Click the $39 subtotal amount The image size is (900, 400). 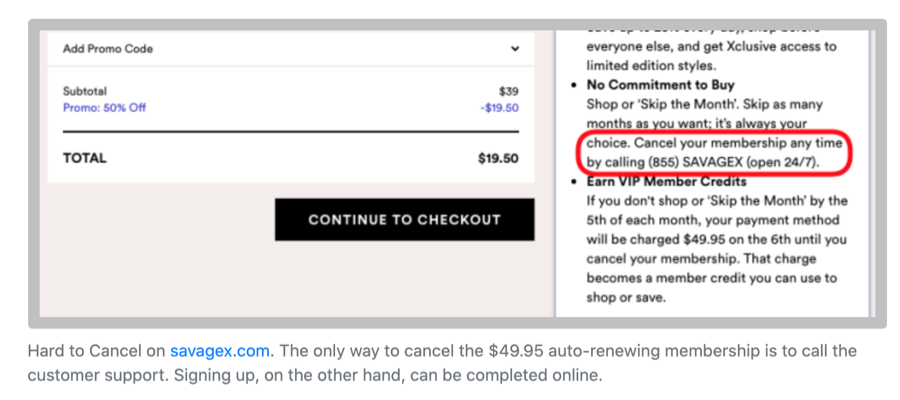coord(508,91)
